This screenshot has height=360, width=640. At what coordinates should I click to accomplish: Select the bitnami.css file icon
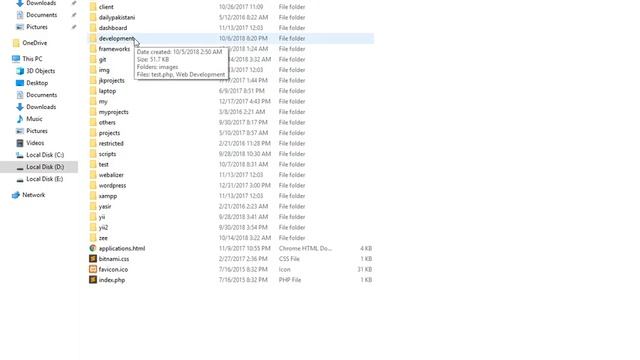click(x=93, y=259)
